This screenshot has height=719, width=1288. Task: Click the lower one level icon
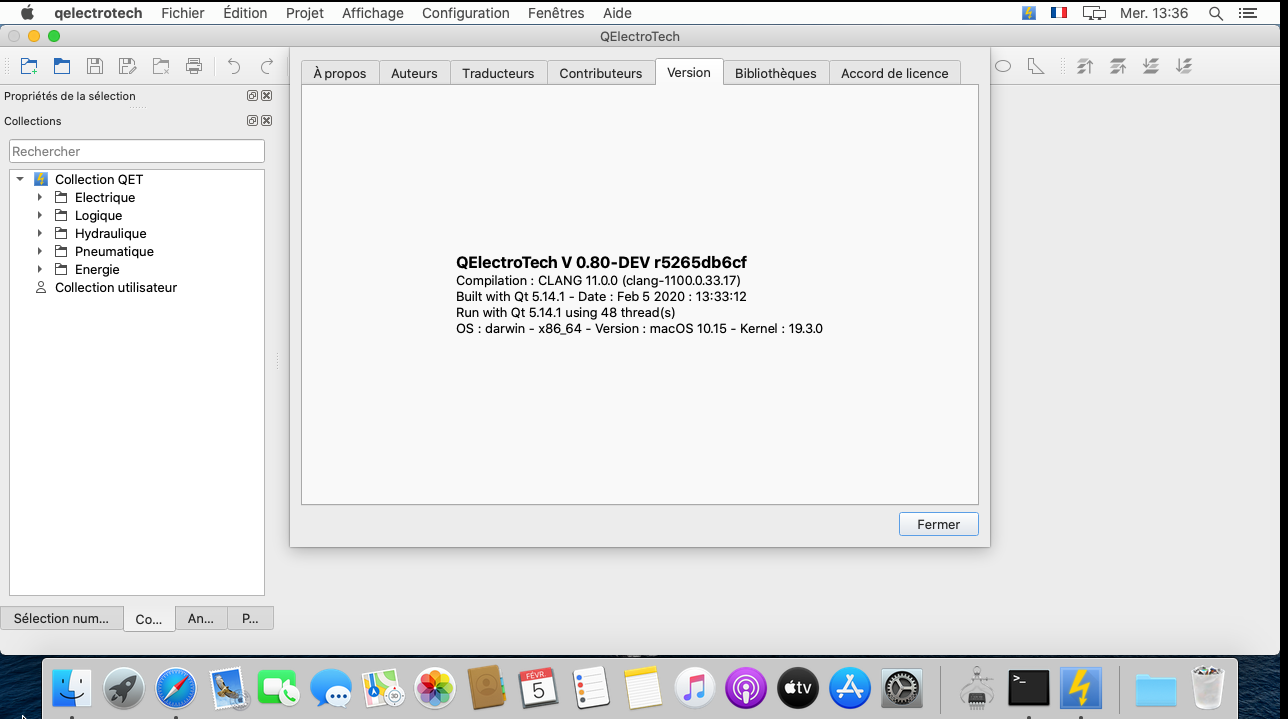coord(1151,66)
